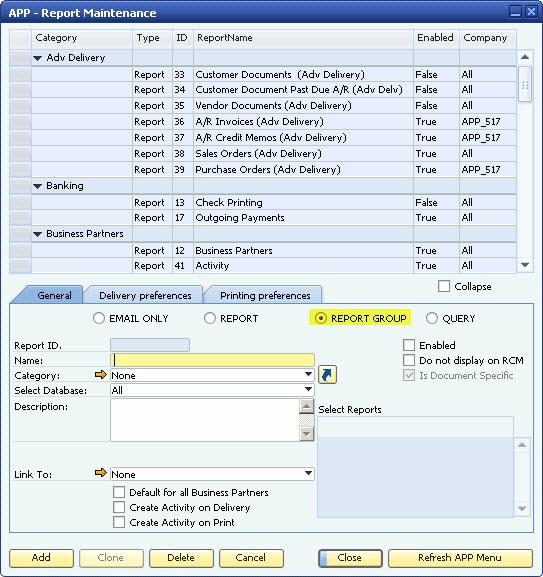Screen dimensions: 543x577
Task: Check Default for all Business Partners
Action: click(119, 492)
